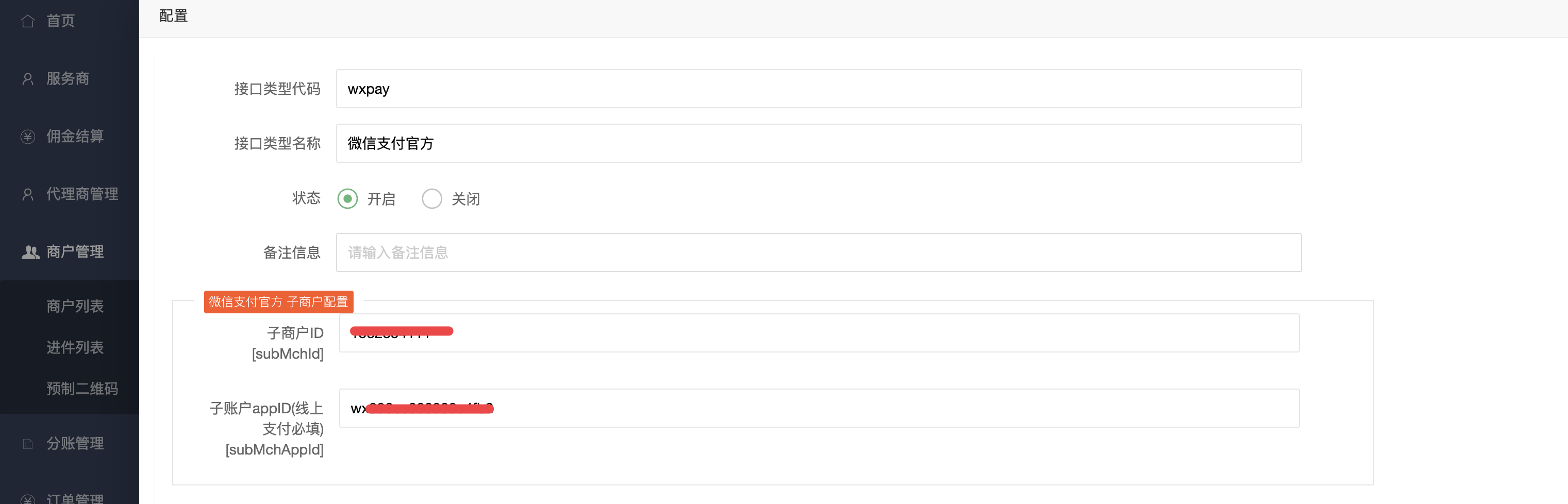
Task: Click the 接口类型代码 wxpay input field
Action: click(819, 89)
